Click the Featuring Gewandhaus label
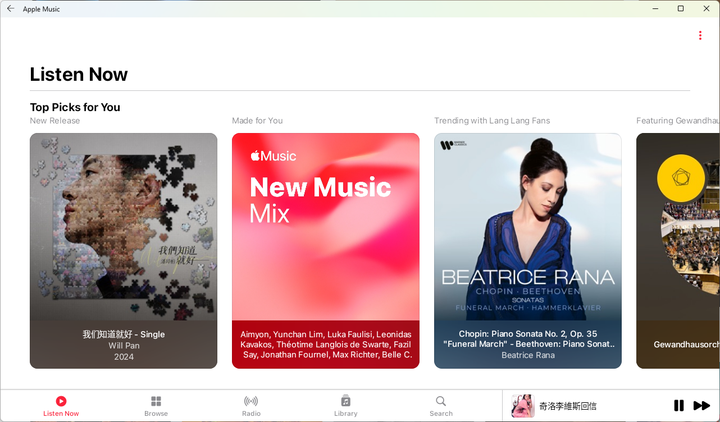Screen dimensions: 720x422 pyautogui.click(x=678, y=121)
